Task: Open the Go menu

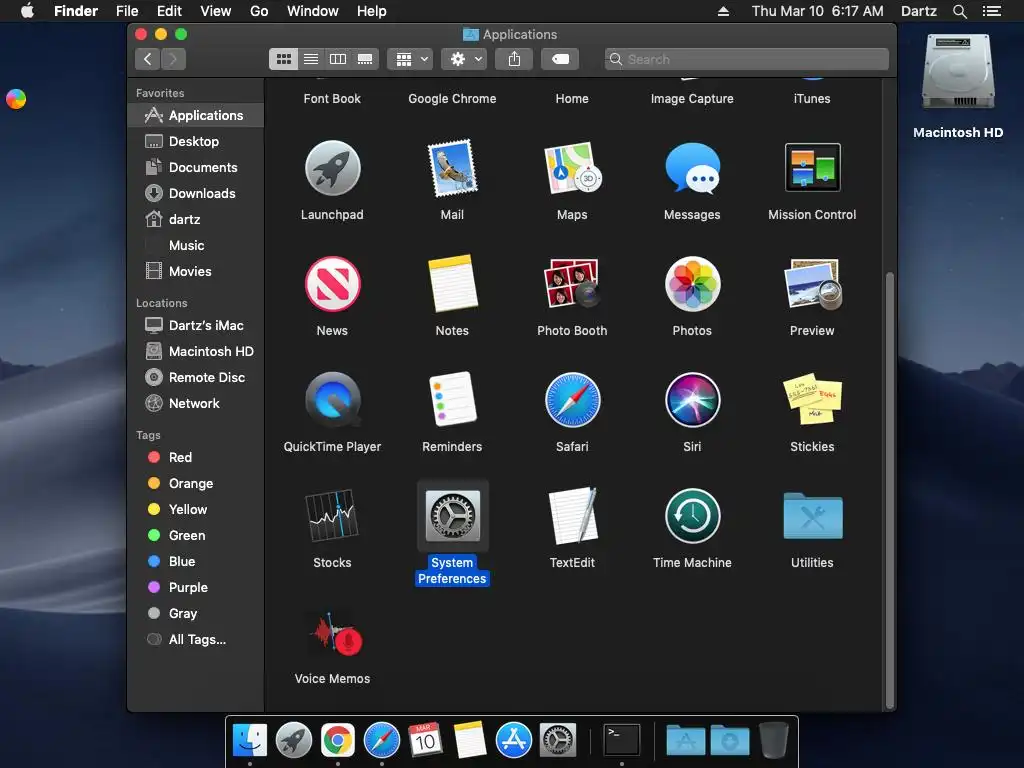Action: (259, 11)
